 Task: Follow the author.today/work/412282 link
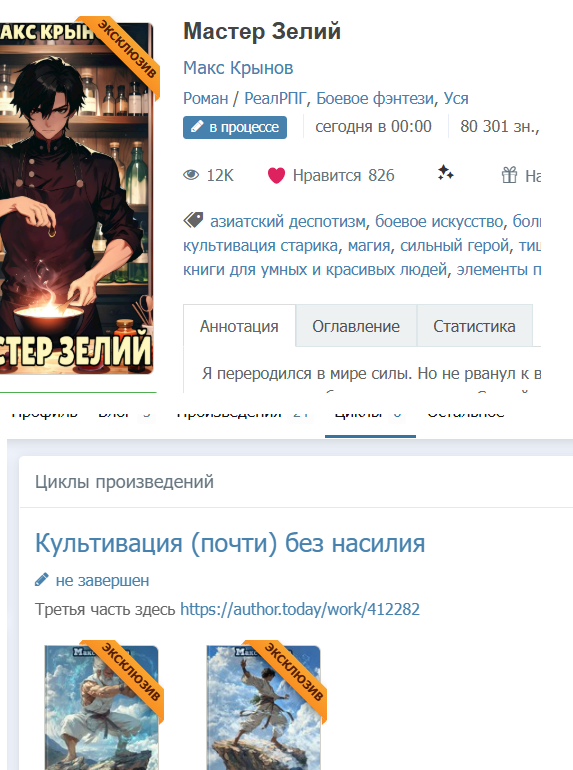pos(300,609)
